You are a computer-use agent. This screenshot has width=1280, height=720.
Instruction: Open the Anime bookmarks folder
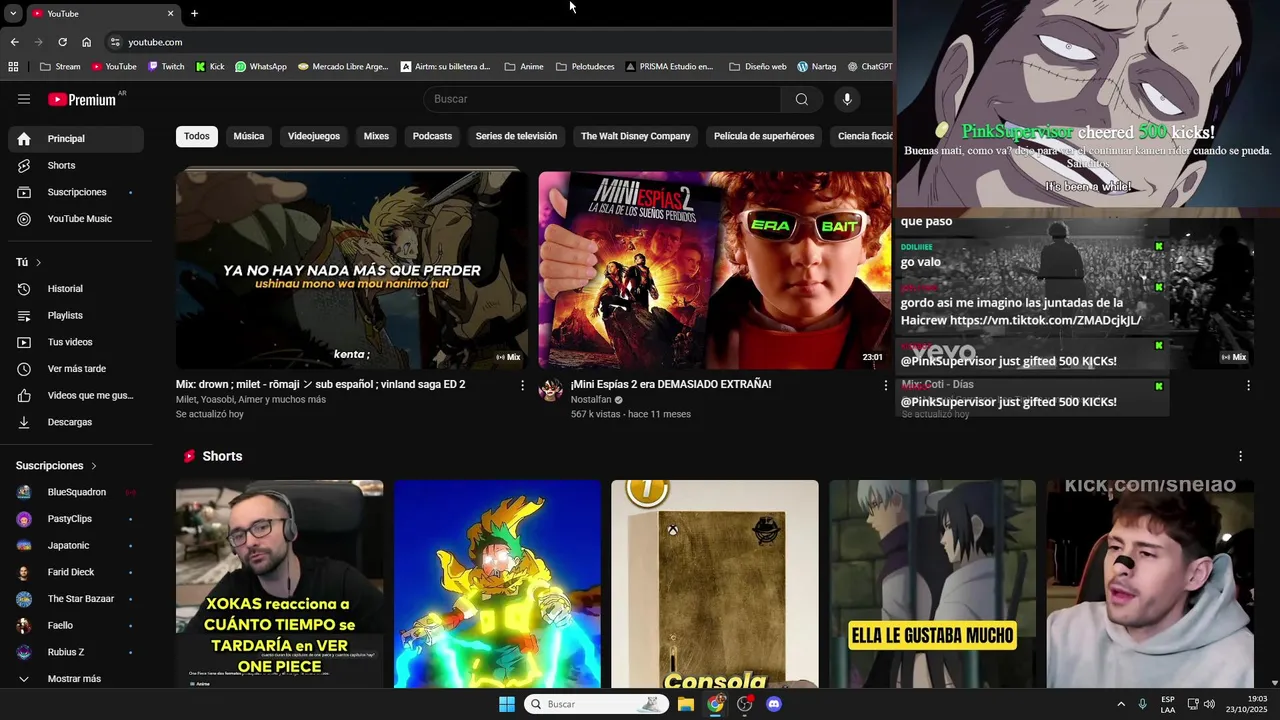click(x=524, y=67)
